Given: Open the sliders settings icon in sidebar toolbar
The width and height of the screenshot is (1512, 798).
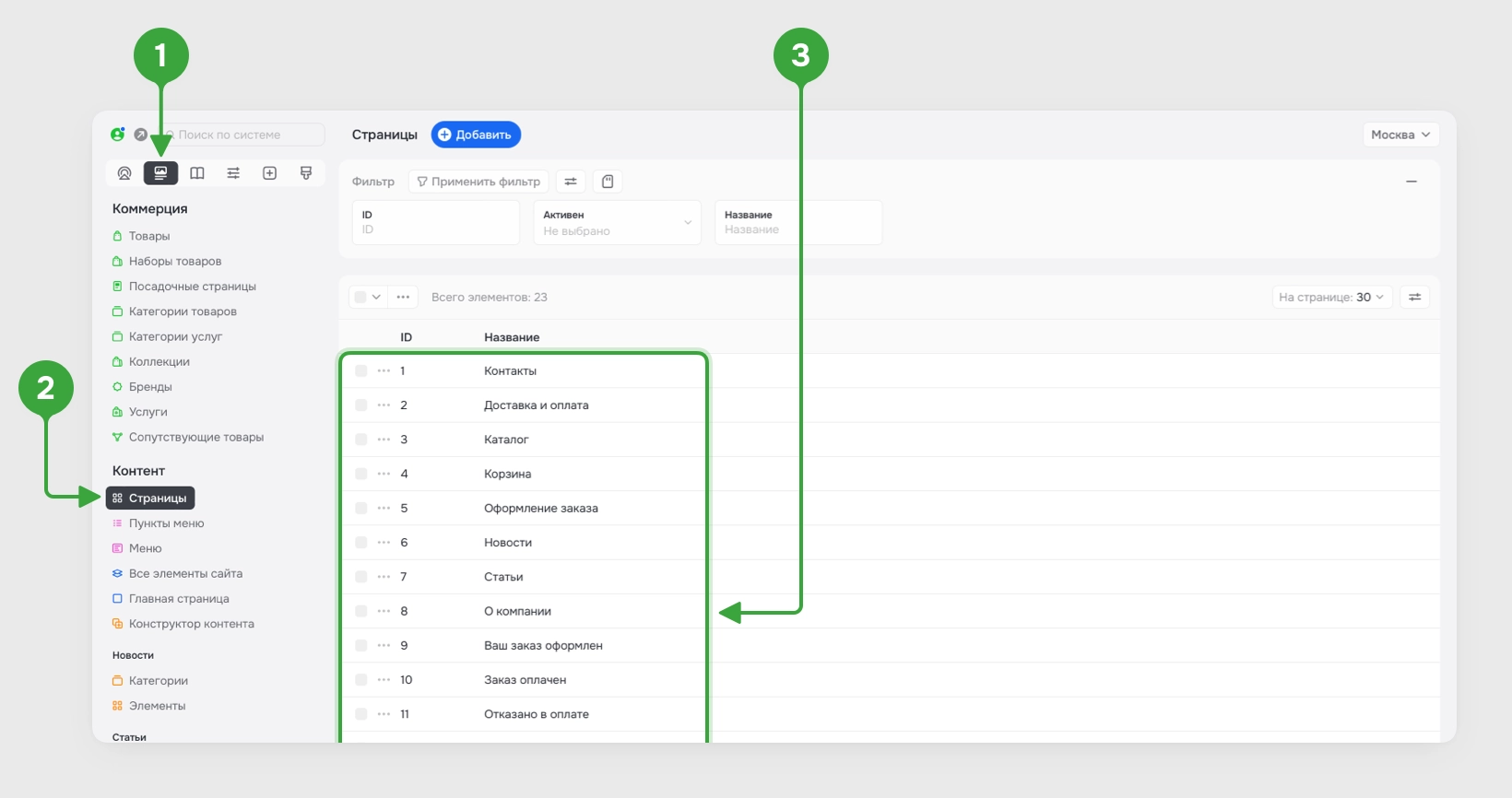Looking at the screenshot, I should click(233, 173).
